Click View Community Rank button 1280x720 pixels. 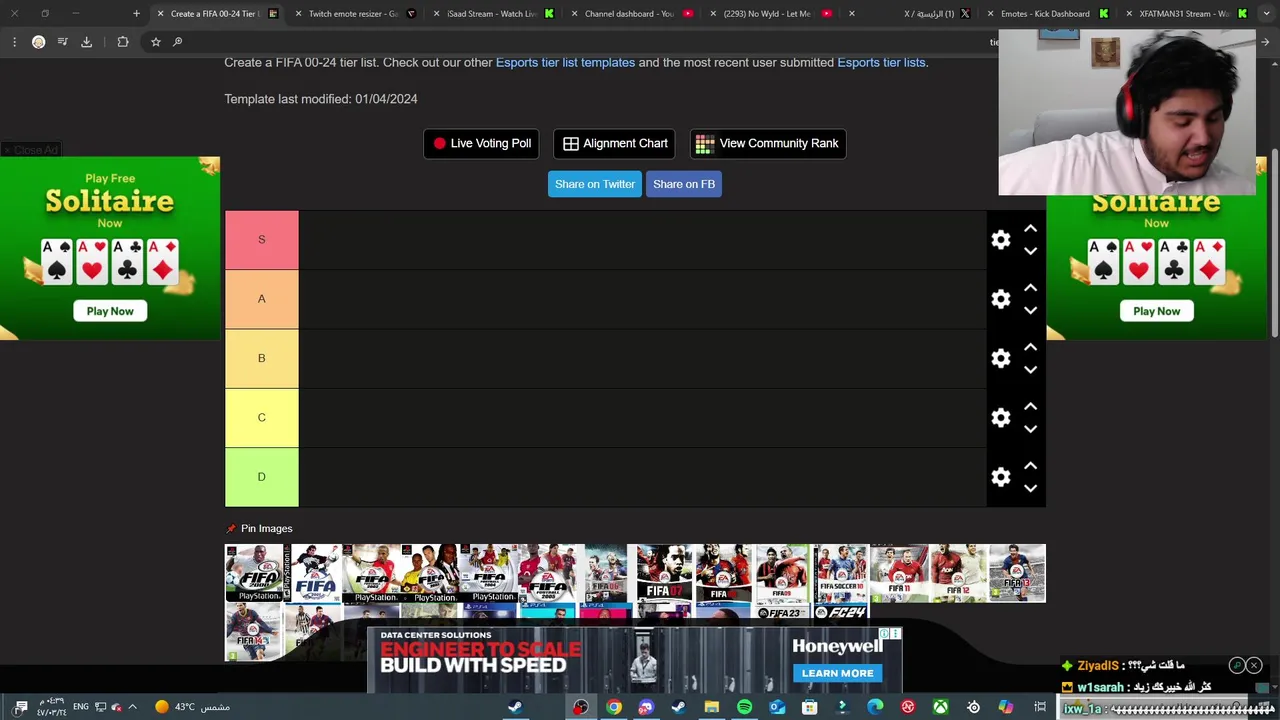(x=768, y=144)
